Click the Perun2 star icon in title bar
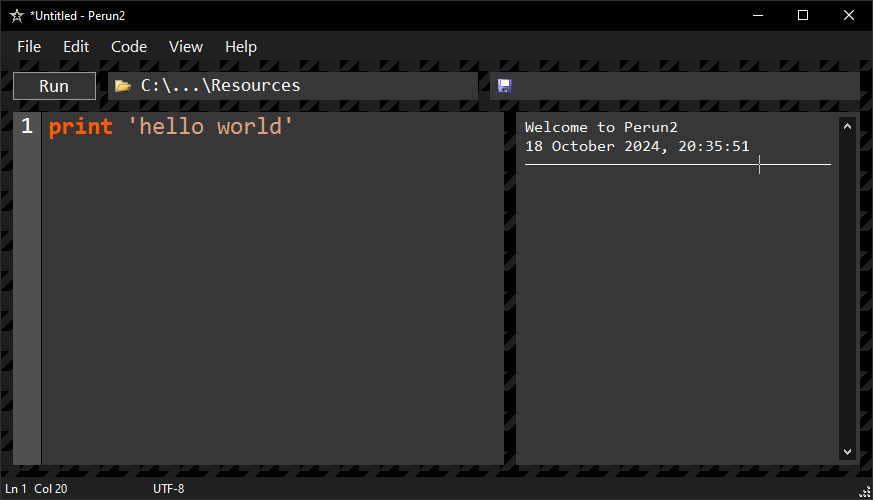 click(17, 16)
